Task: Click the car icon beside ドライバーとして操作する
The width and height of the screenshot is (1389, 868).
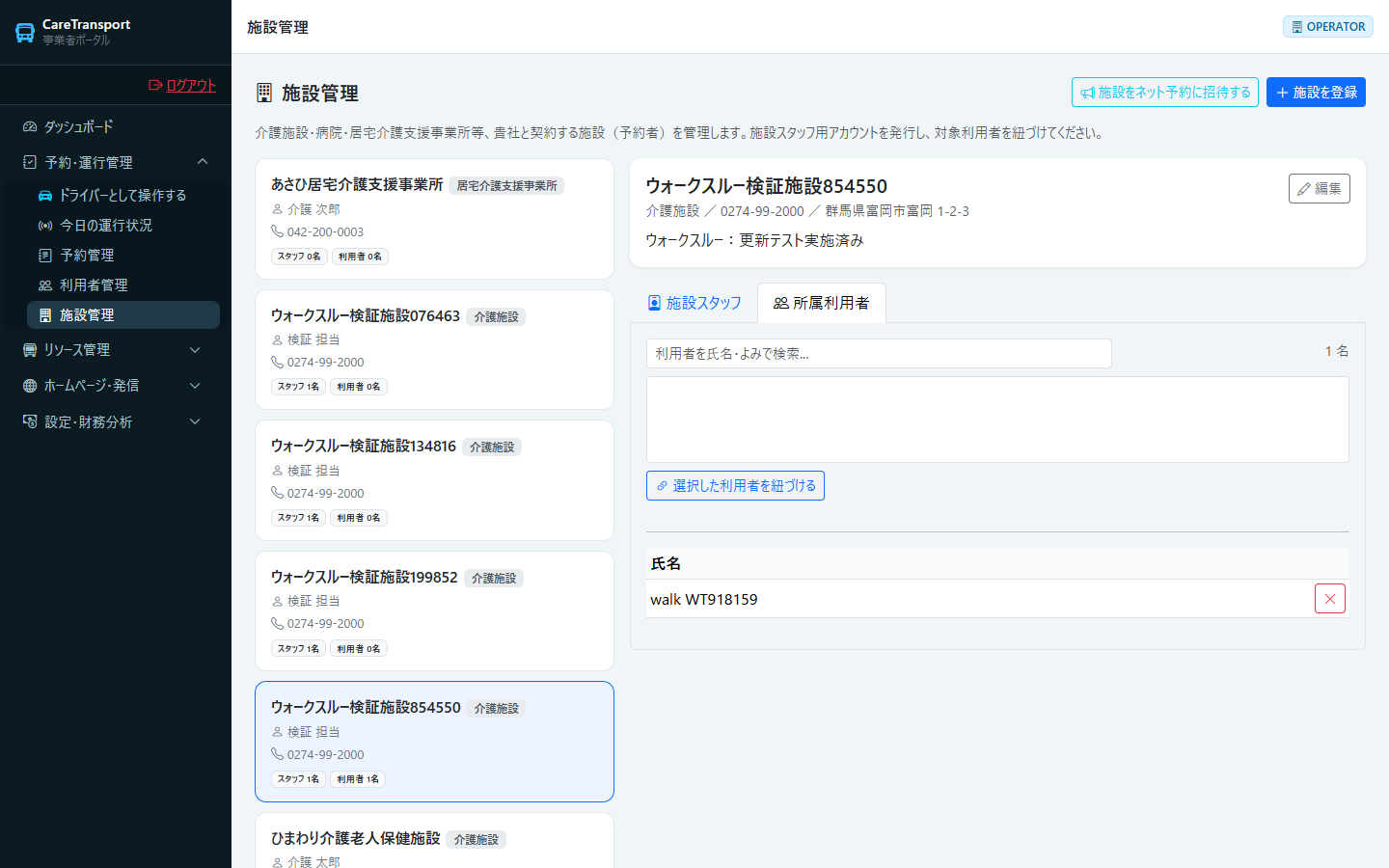Action: (45, 195)
